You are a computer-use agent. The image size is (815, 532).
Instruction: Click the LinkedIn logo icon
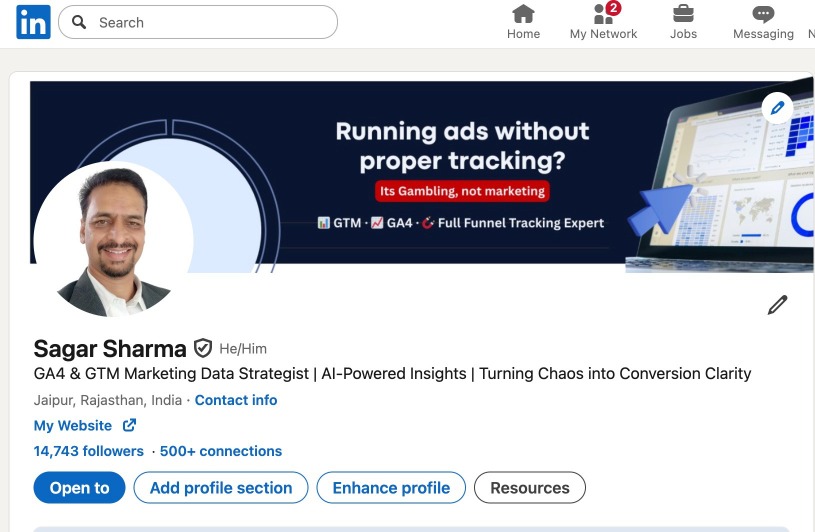33,22
